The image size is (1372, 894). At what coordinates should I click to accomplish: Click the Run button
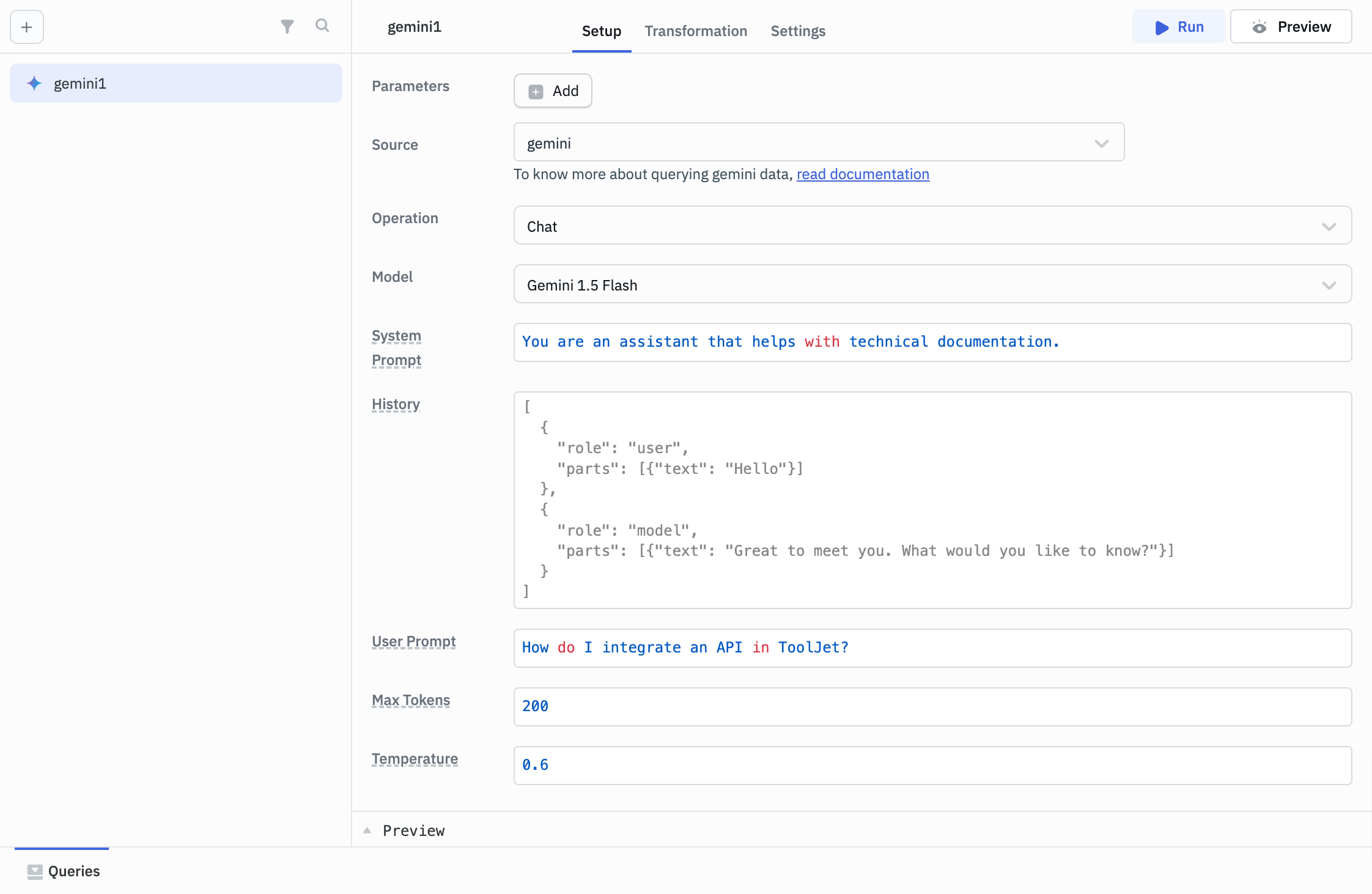pos(1179,27)
